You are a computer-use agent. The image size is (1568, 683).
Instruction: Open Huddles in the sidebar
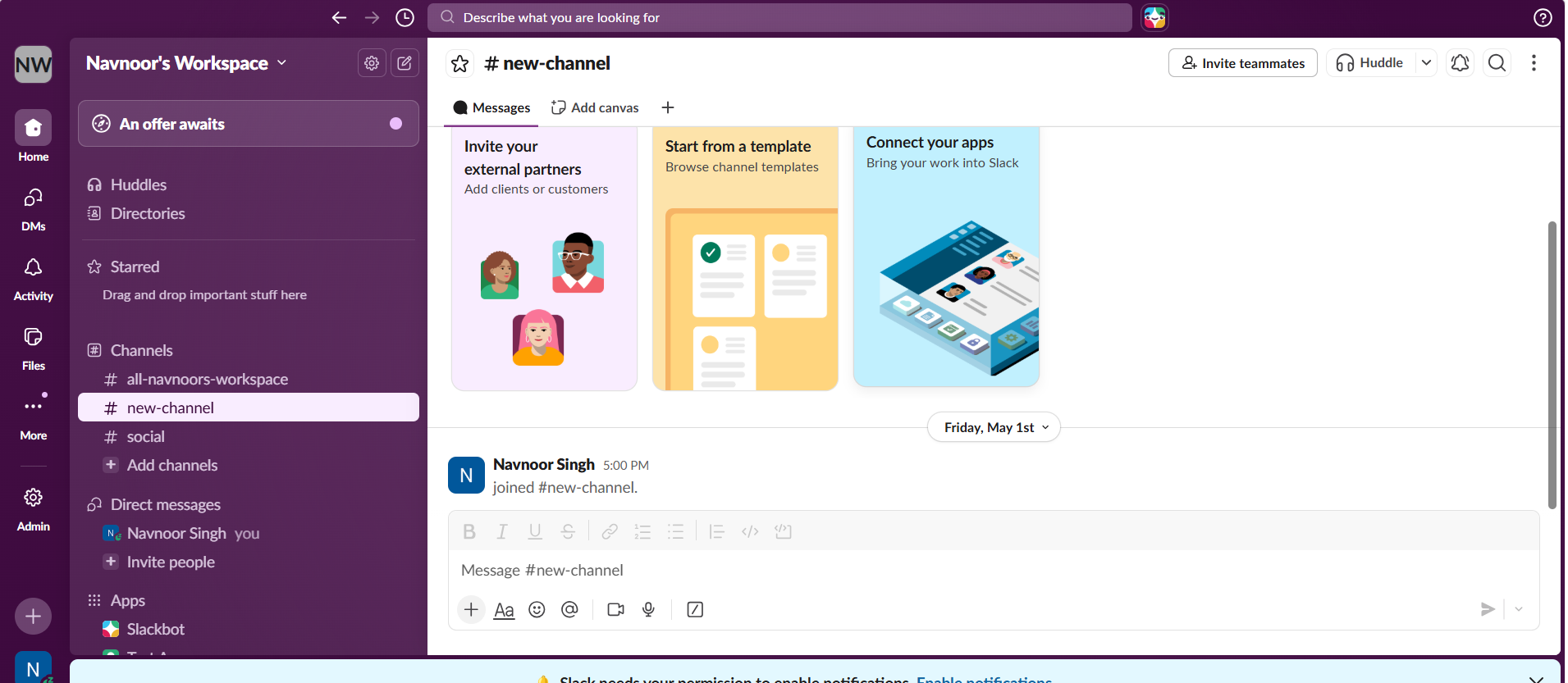(249, 184)
